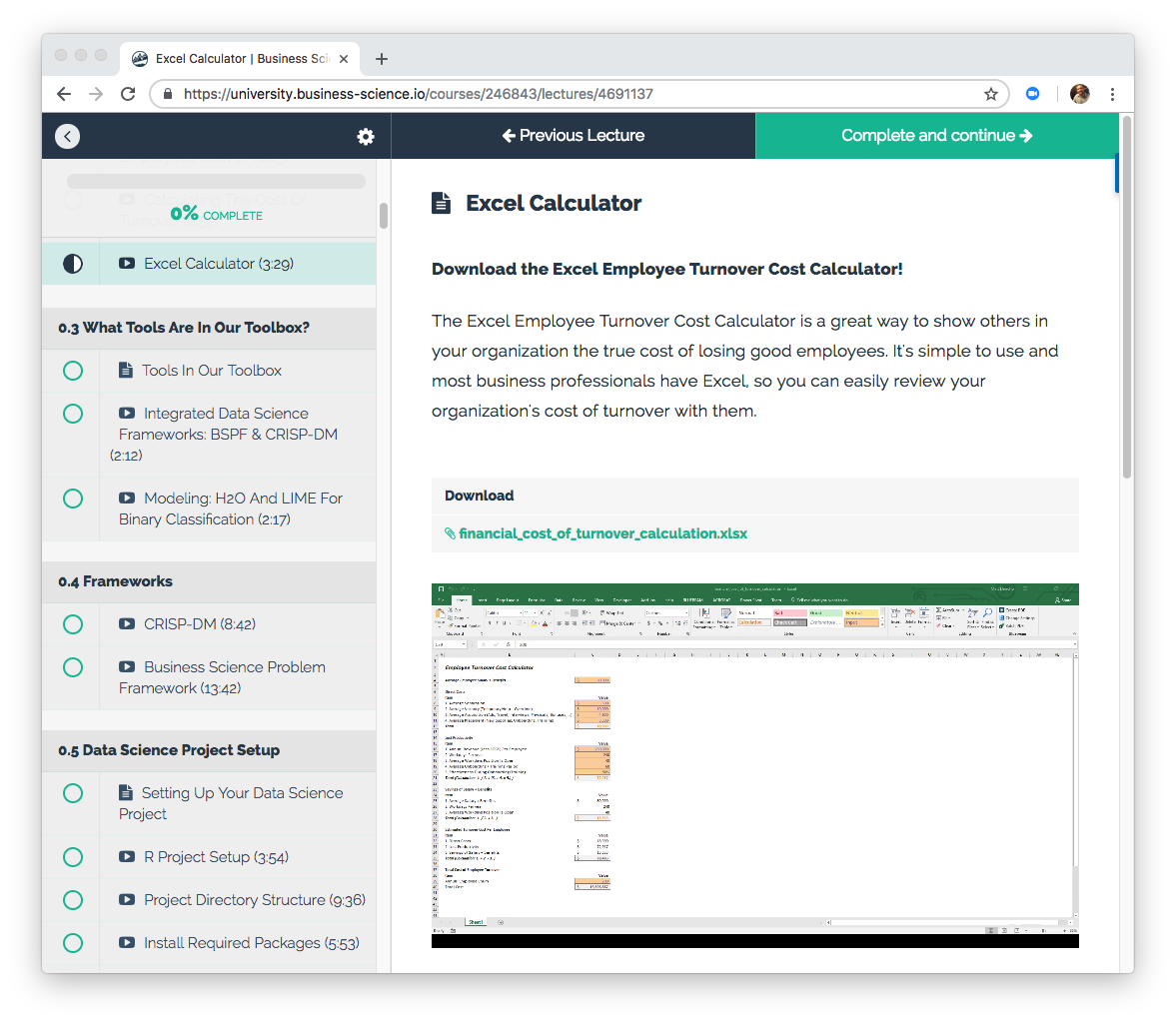Click document icon of Tools In Our Toolbox
1176x1023 pixels.
(x=126, y=370)
